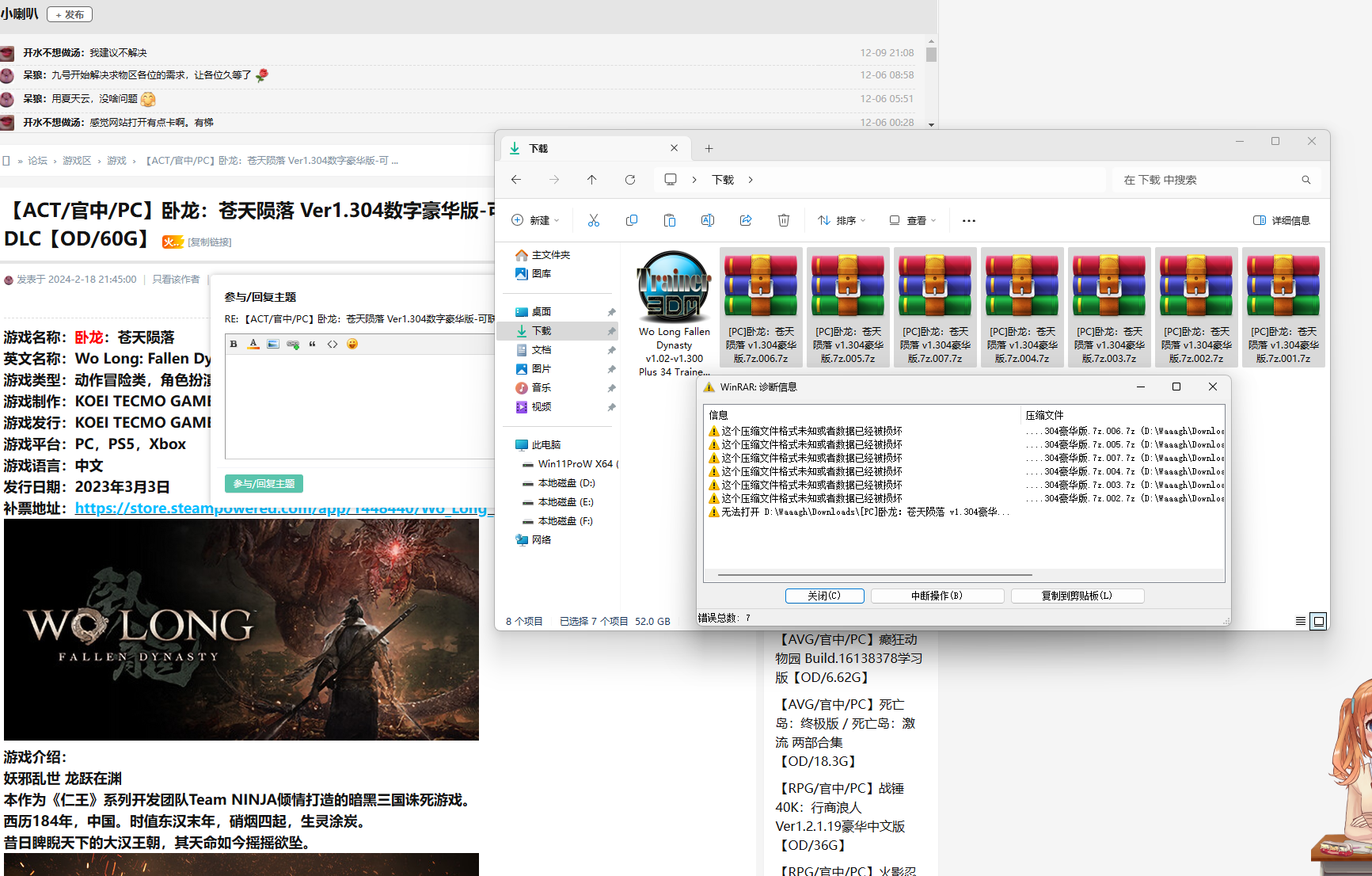
Task: Click the search magnifier icon in Explorer
Action: tap(1306, 180)
